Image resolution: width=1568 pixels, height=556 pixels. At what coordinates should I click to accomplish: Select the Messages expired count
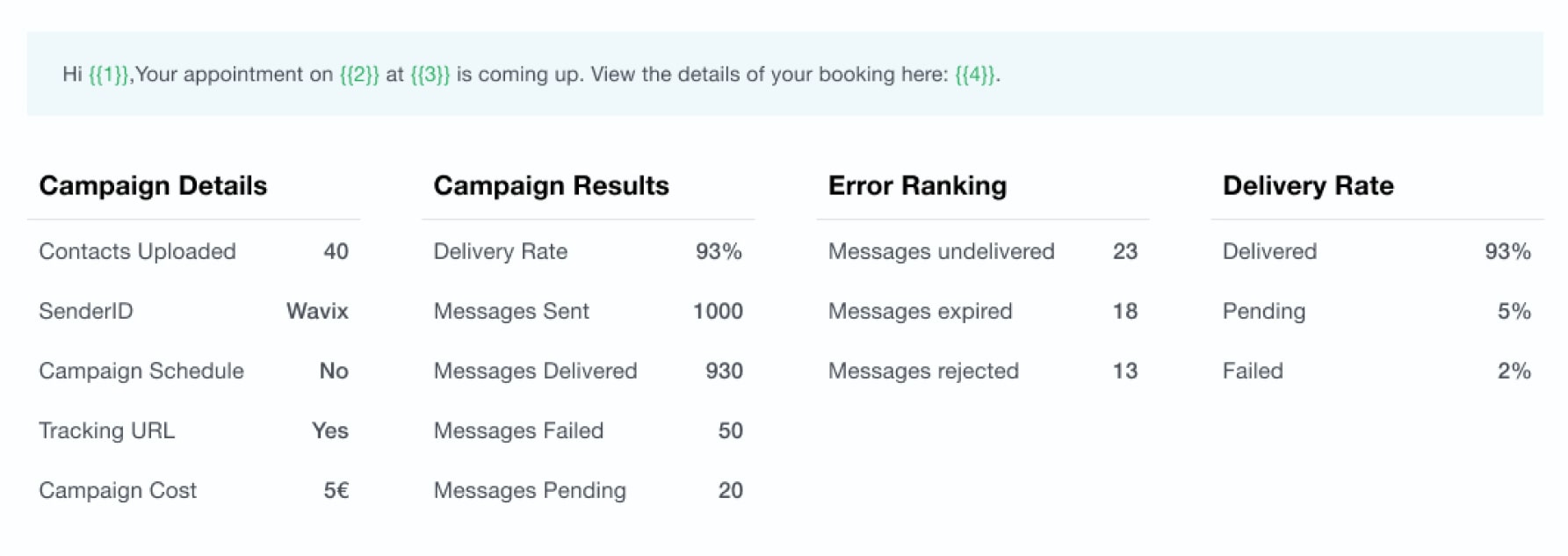coord(1125,311)
